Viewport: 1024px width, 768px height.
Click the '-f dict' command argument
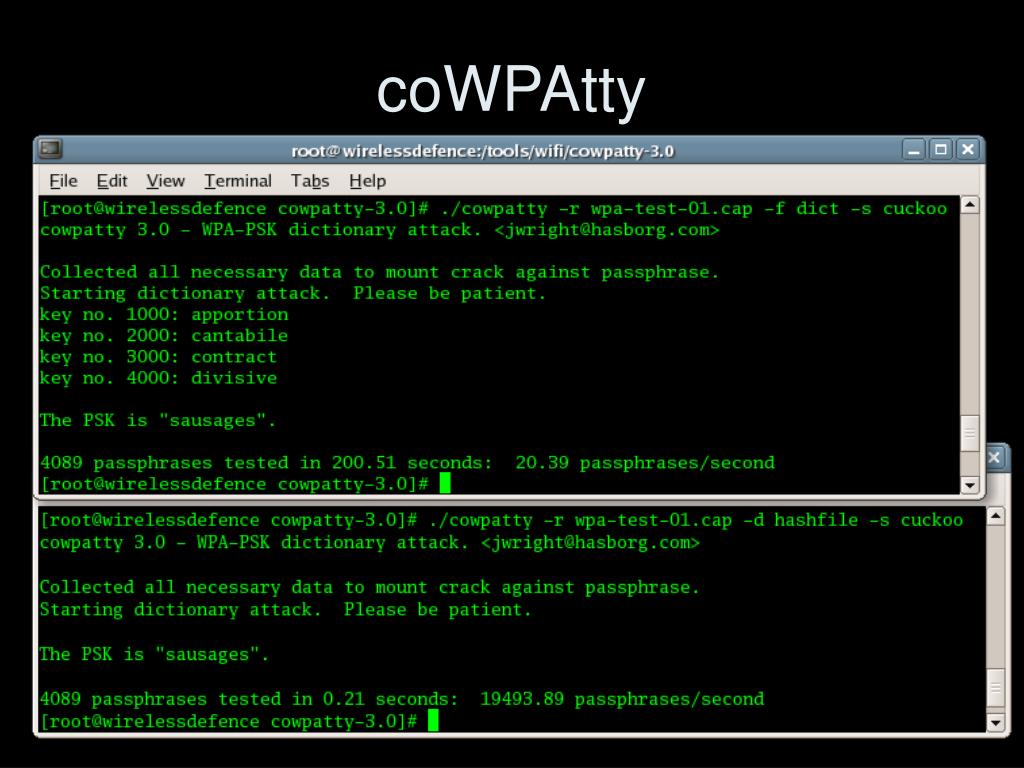tap(801, 209)
